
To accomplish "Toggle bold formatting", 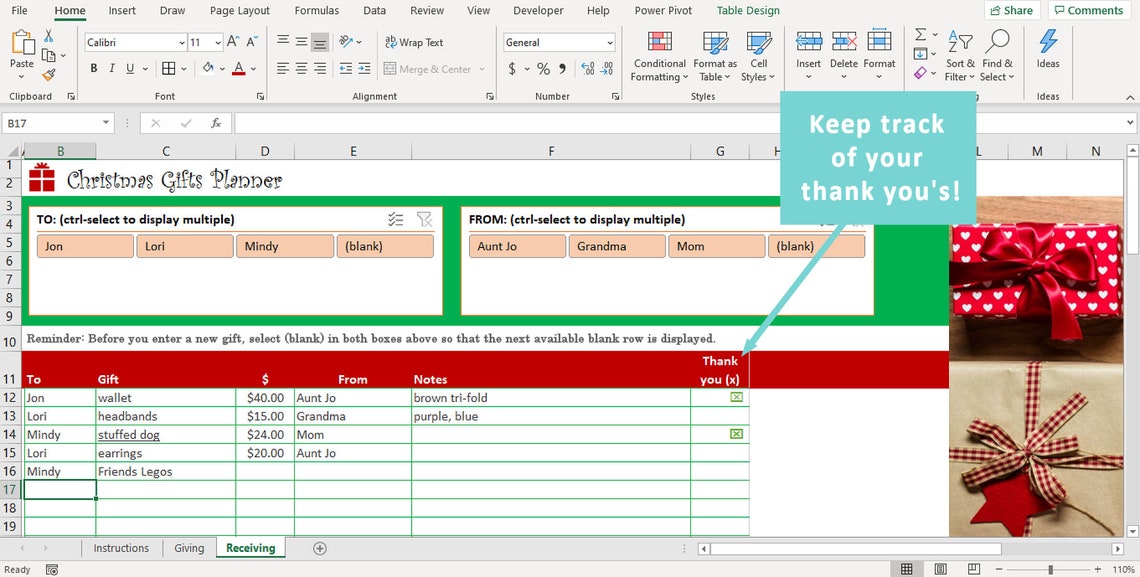I will [x=93, y=68].
